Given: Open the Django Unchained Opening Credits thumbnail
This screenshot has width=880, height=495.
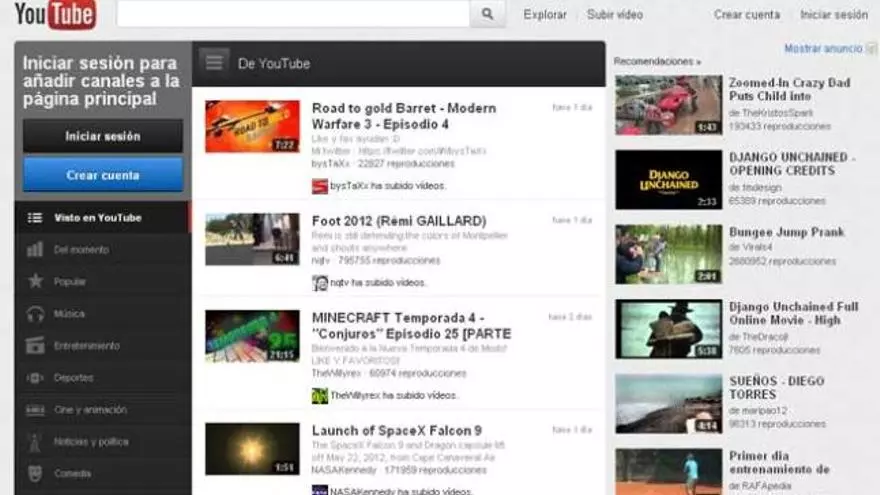Looking at the screenshot, I should 668,180.
